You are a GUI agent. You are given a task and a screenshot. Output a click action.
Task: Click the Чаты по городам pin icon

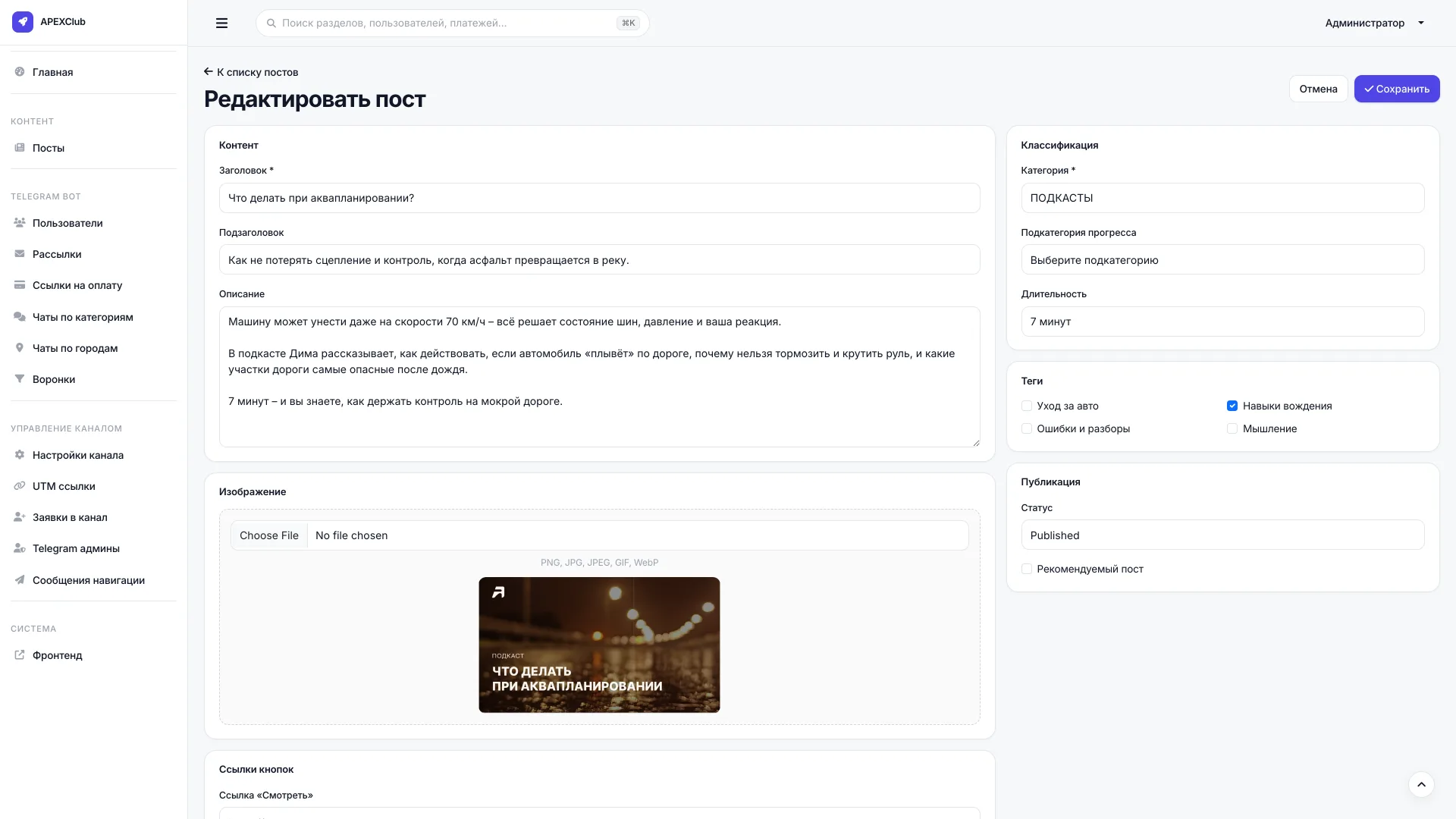point(20,348)
